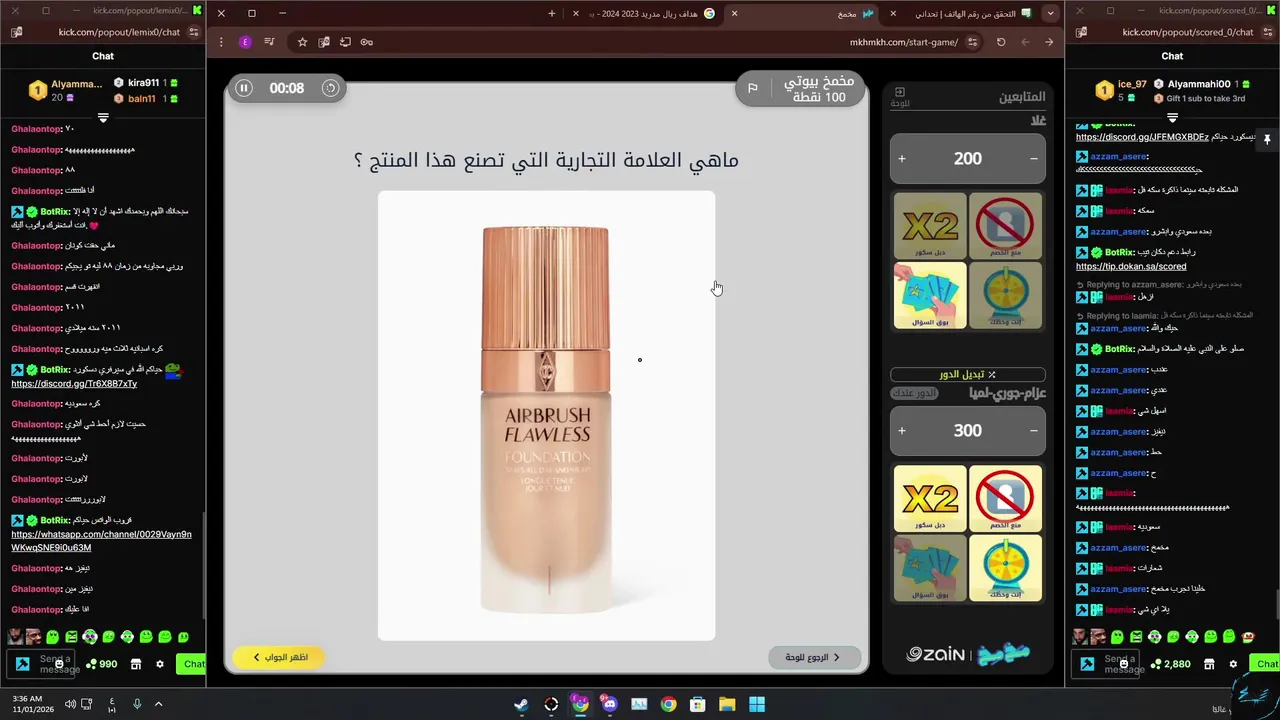The image size is (1280, 720).
Task: Open browser profile avatar
Action: 246,42
